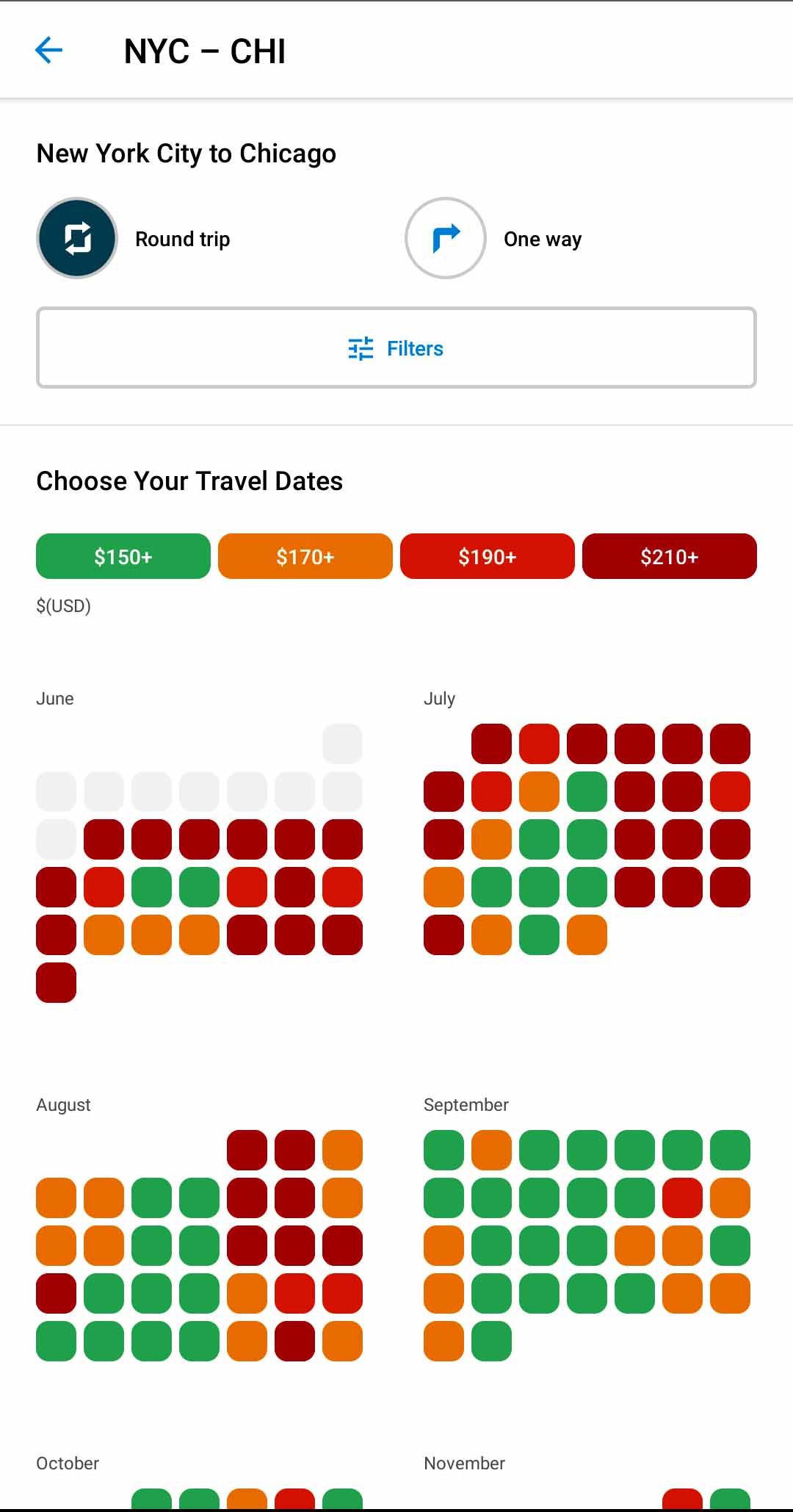The image size is (793, 1512).
Task: Pick the last green day in September
Action: (491, 1341)
